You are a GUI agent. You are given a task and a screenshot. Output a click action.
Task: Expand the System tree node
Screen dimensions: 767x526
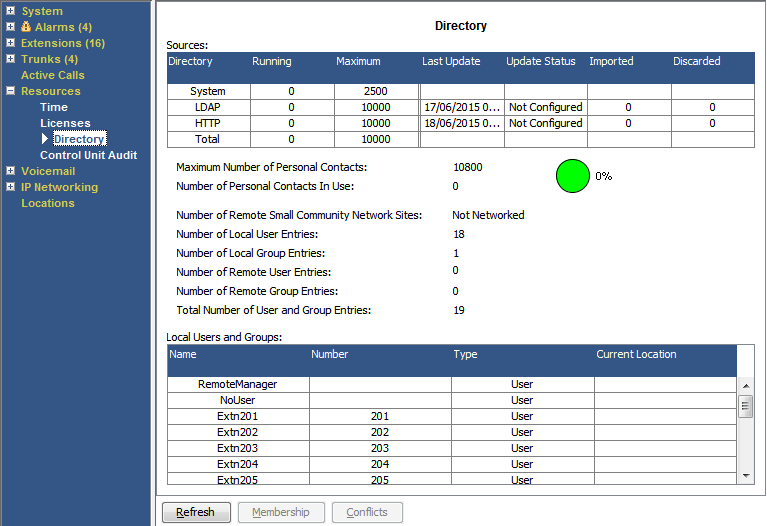click(x=10, y=10)
